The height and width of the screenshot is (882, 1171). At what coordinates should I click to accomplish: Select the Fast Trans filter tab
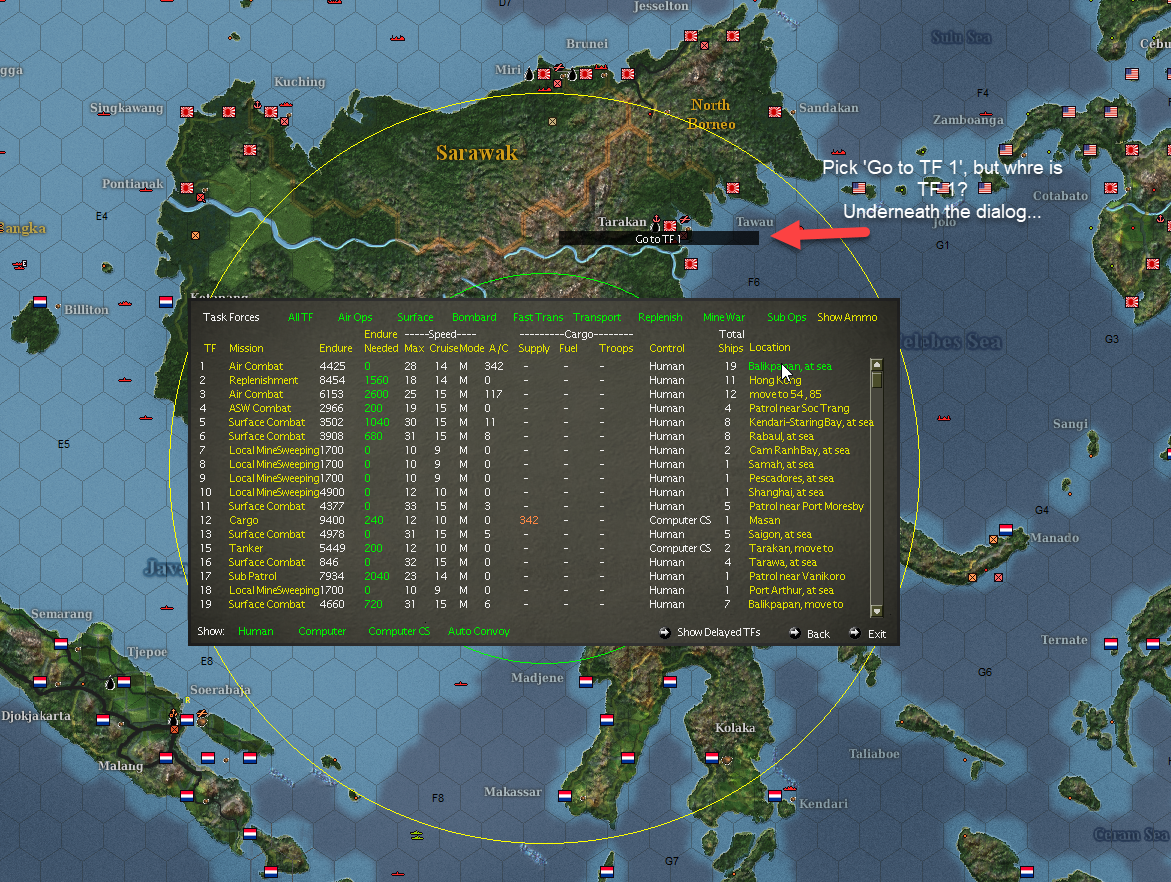(538, 317)
